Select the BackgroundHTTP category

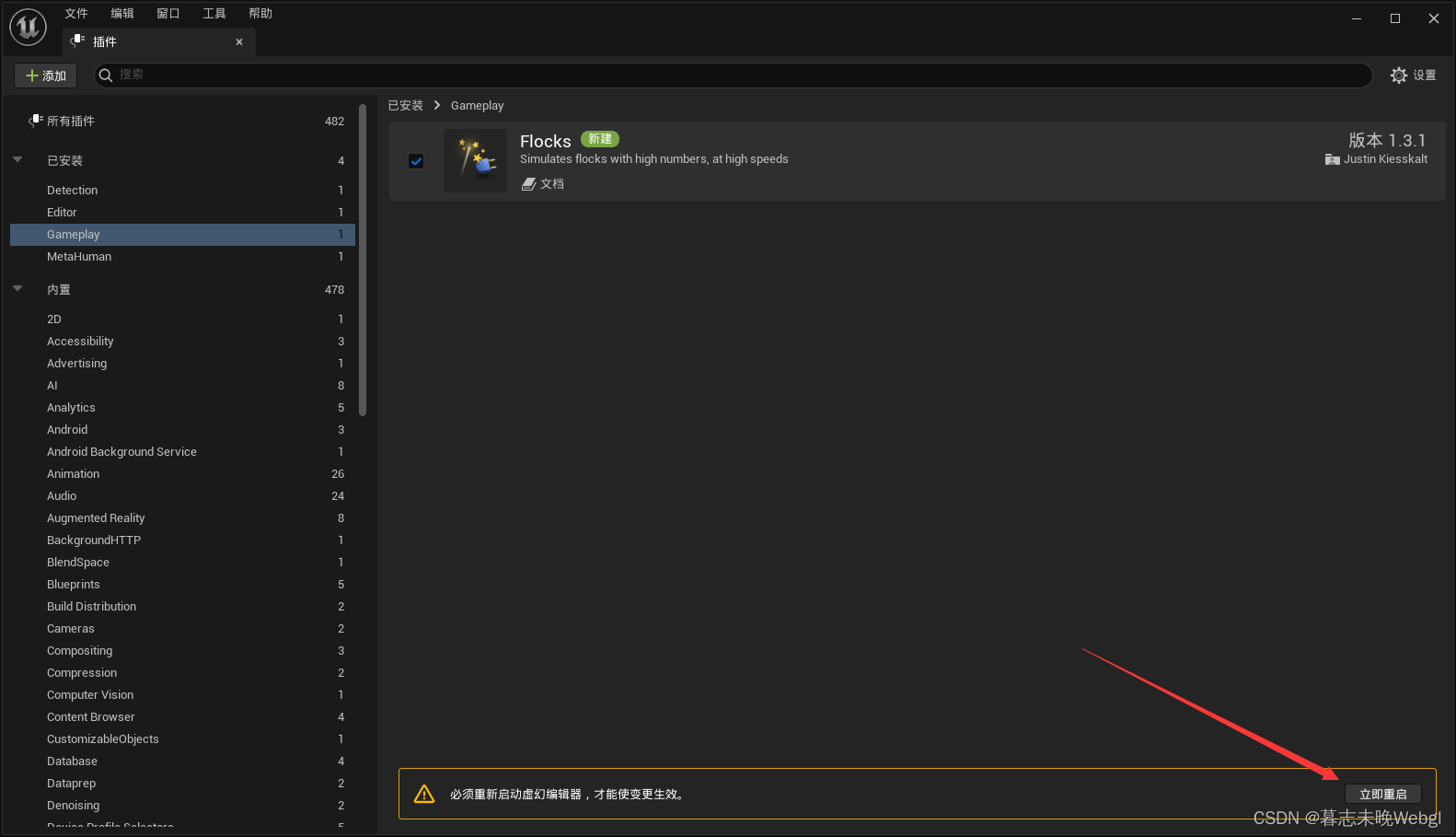[182, 541]
